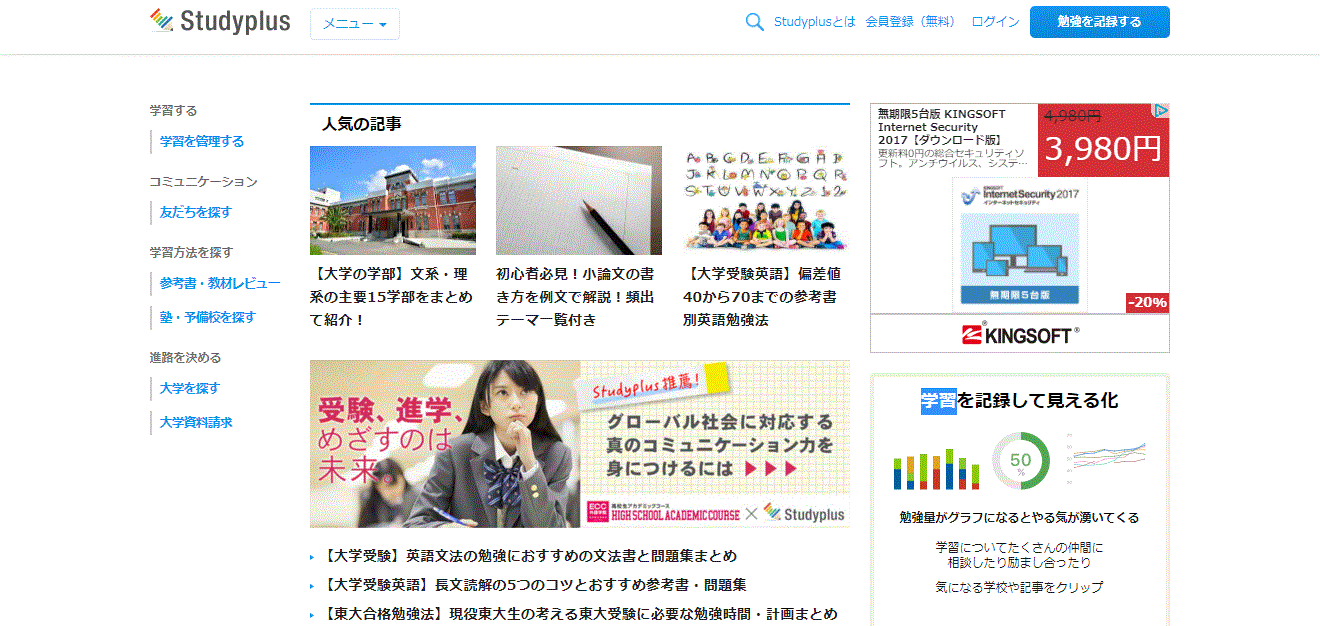
Task: Click the alphabet children article thumbnail
Action: (x=765, y=200)
